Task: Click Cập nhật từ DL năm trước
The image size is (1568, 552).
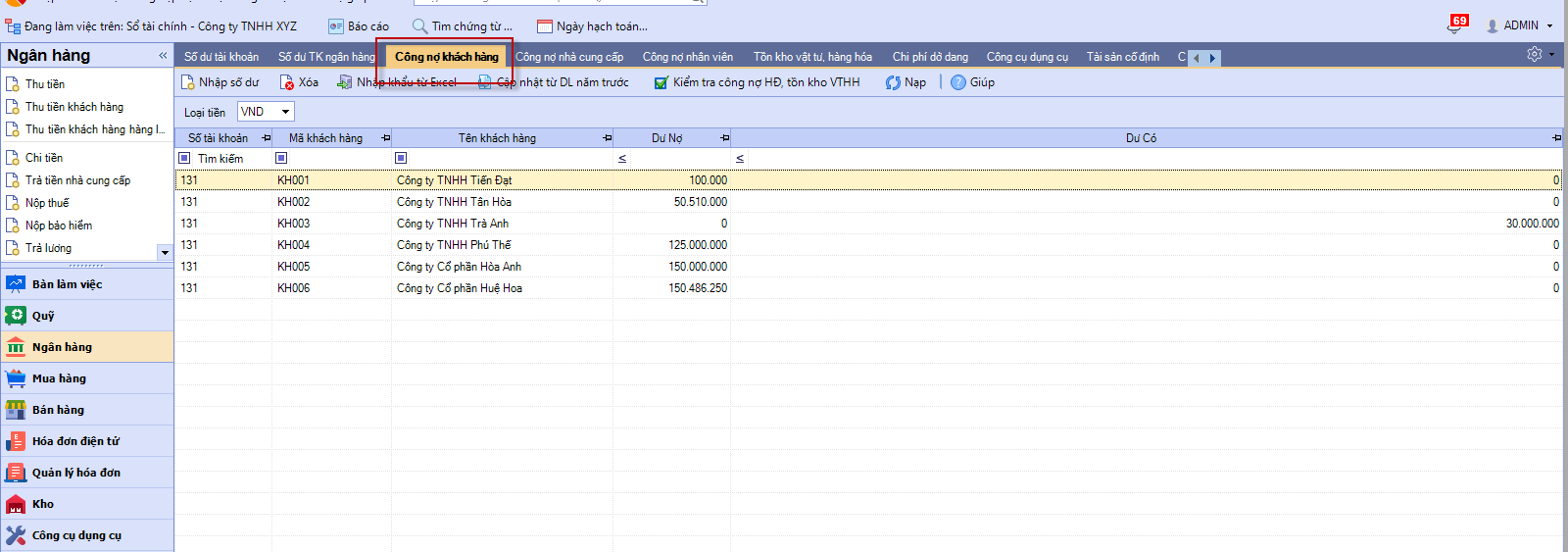Action: (x=554, y=82)
